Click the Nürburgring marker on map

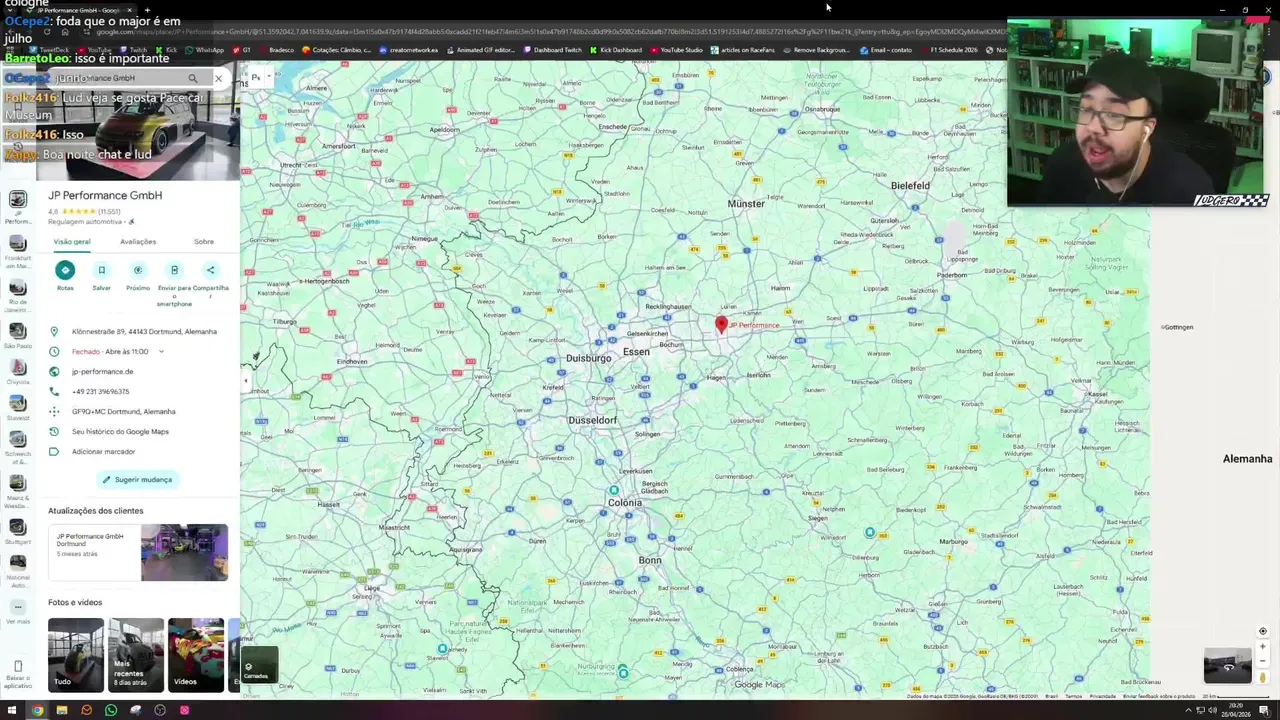622,673
